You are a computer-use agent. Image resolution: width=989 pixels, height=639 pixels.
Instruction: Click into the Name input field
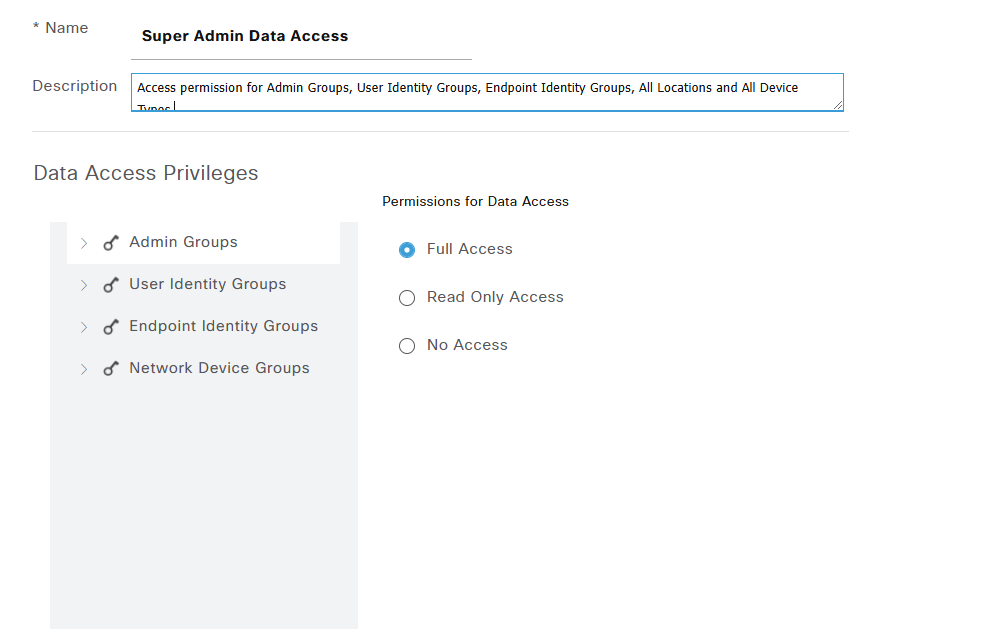300,37
